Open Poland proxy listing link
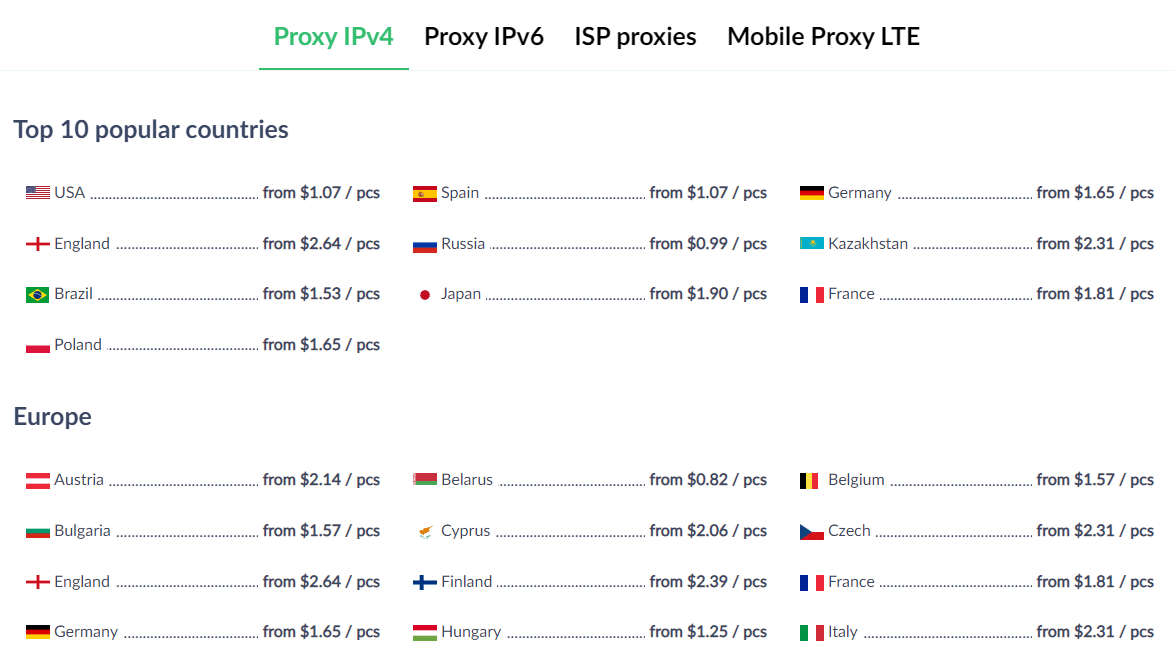Viewport: 1174px width, 662px height. coord(203,345)
